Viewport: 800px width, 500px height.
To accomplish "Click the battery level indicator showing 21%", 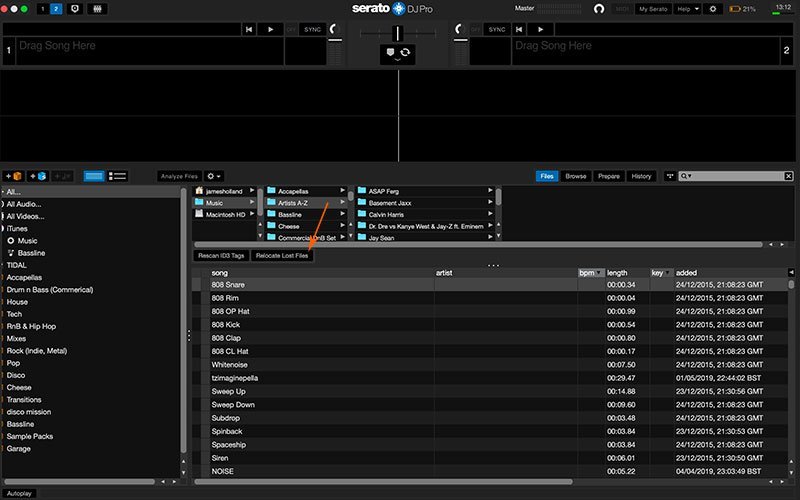I will coord(742,9).
